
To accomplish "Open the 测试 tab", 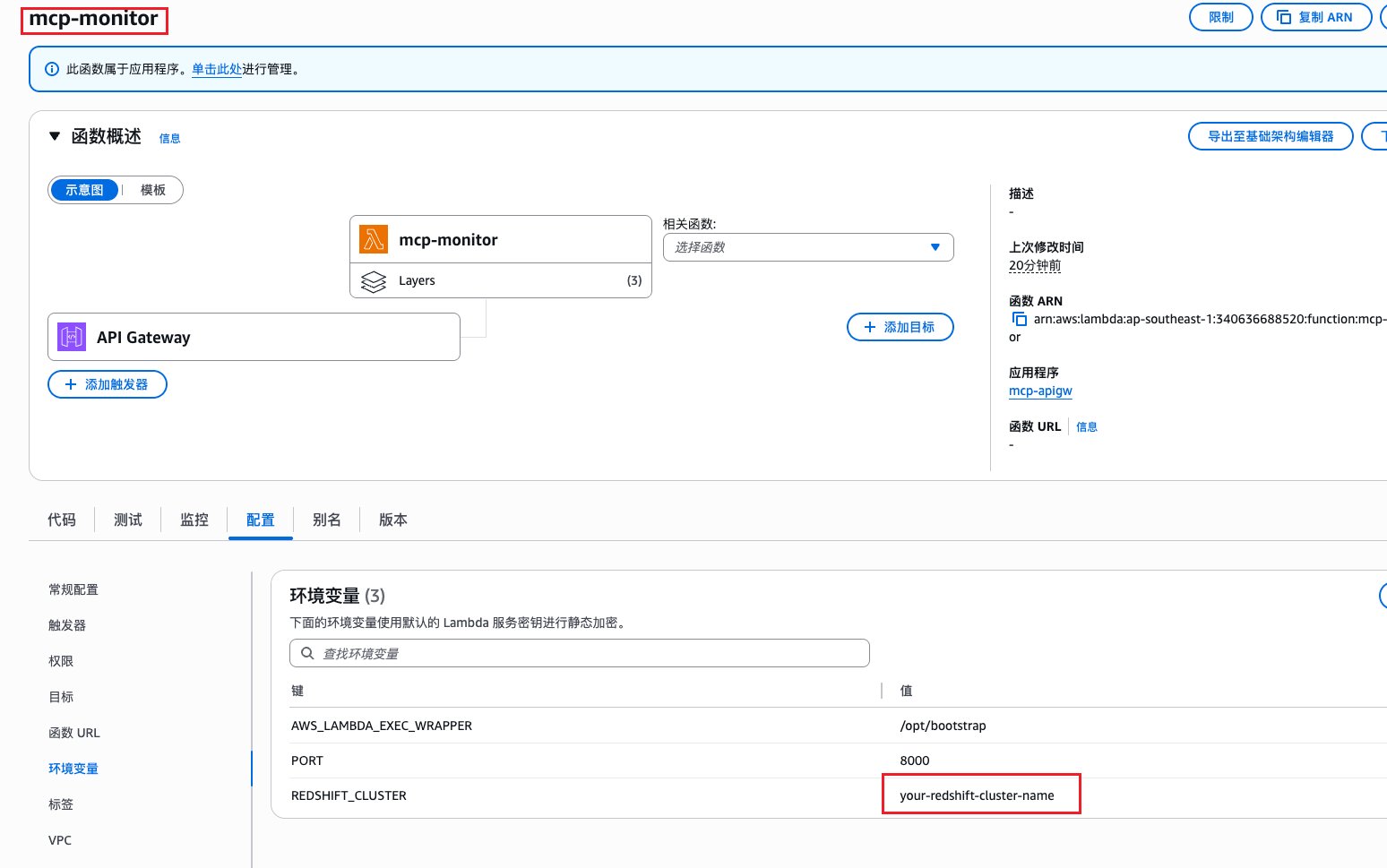I will pos(128,520).
